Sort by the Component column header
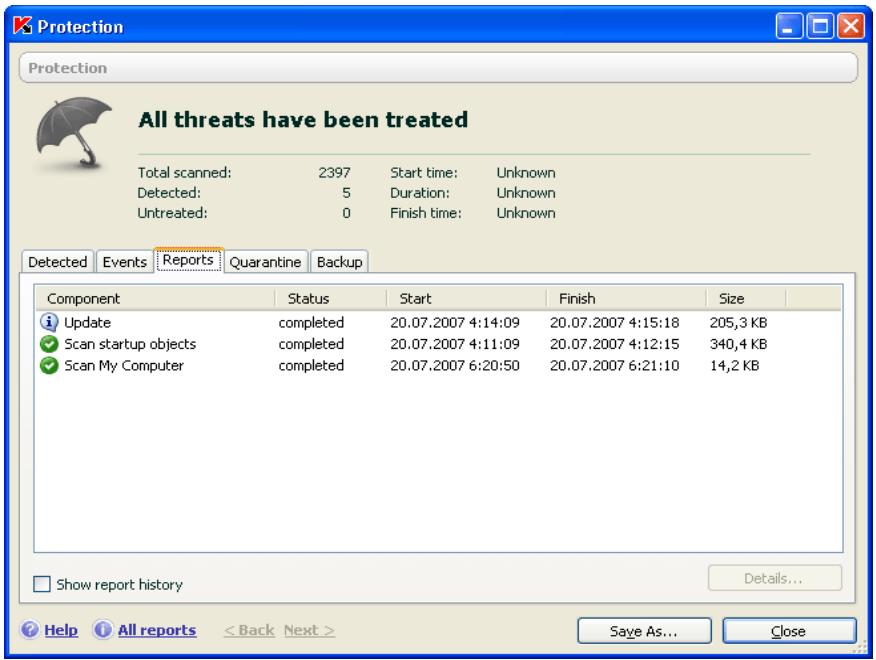 (x=155, y=298)
